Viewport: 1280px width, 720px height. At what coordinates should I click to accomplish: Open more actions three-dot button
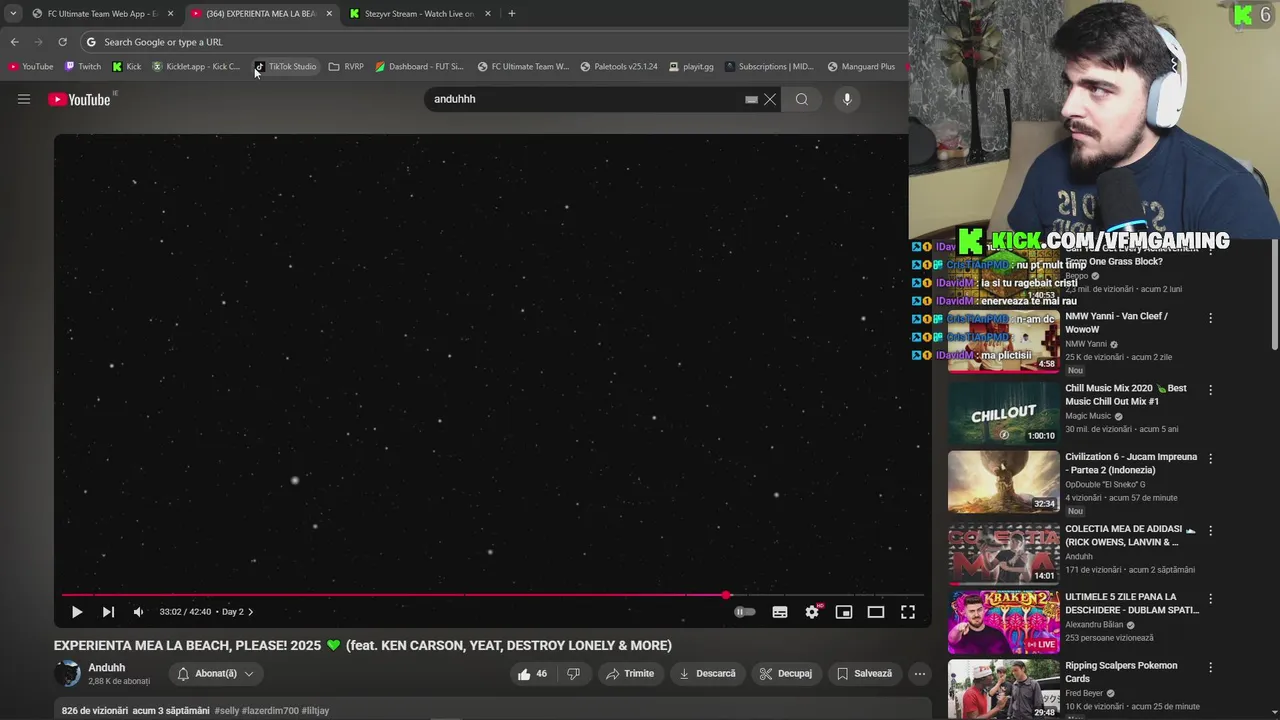tap(920, 674)
